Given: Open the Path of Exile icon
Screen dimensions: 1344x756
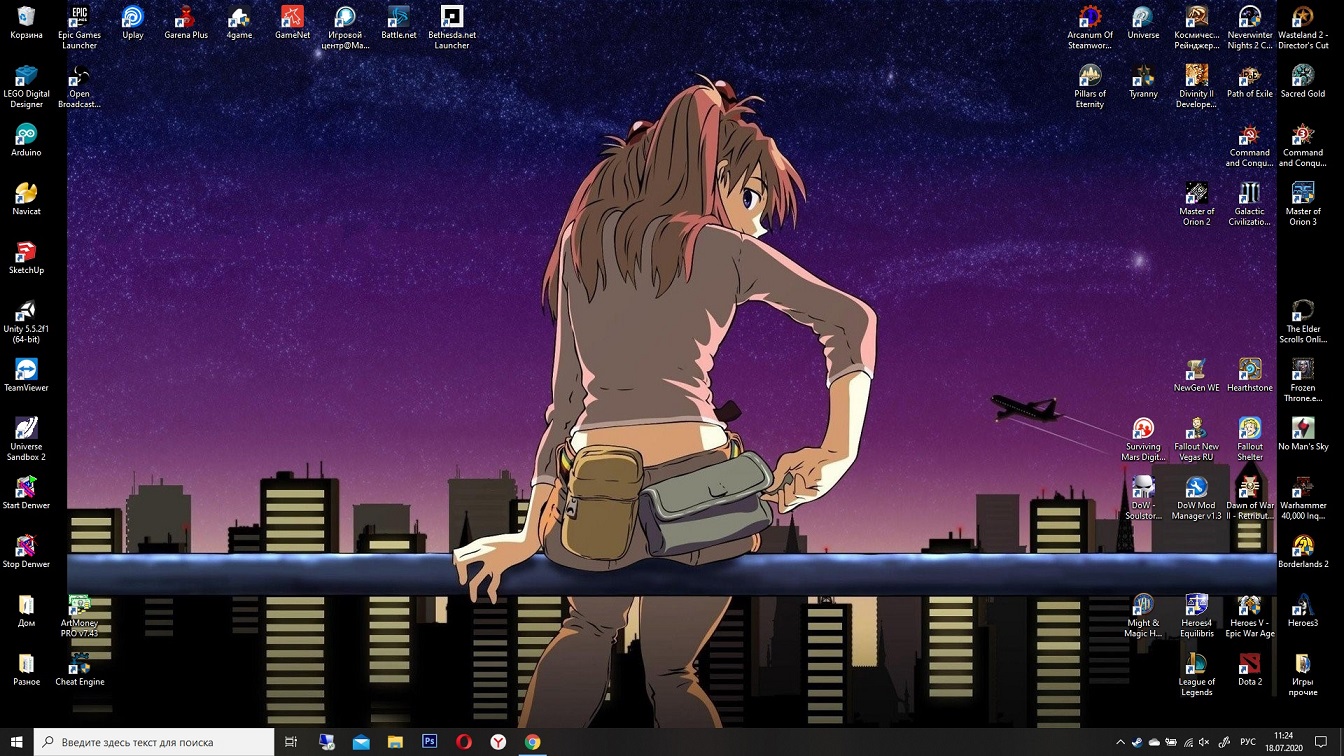Looking at the screenshot, I should [x=1250, y=83].
